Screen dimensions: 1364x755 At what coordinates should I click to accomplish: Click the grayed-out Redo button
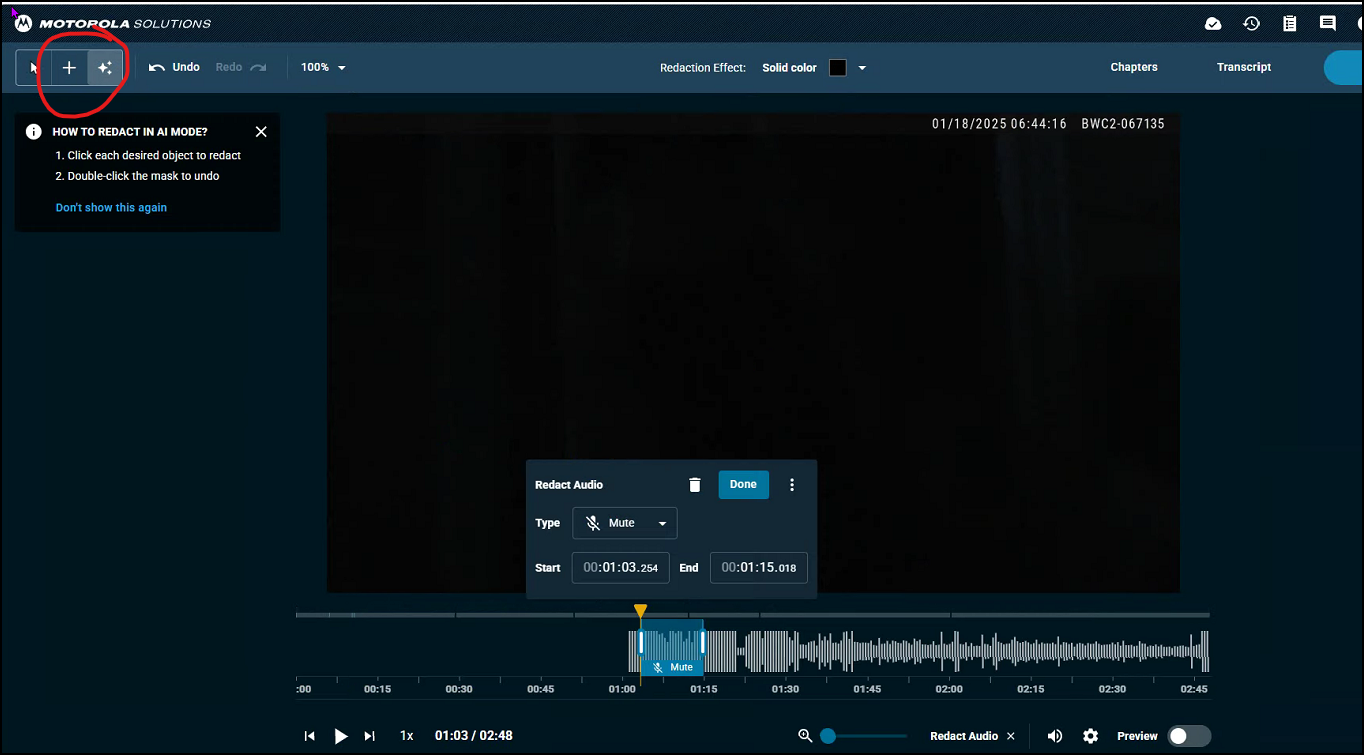(241, 67)
